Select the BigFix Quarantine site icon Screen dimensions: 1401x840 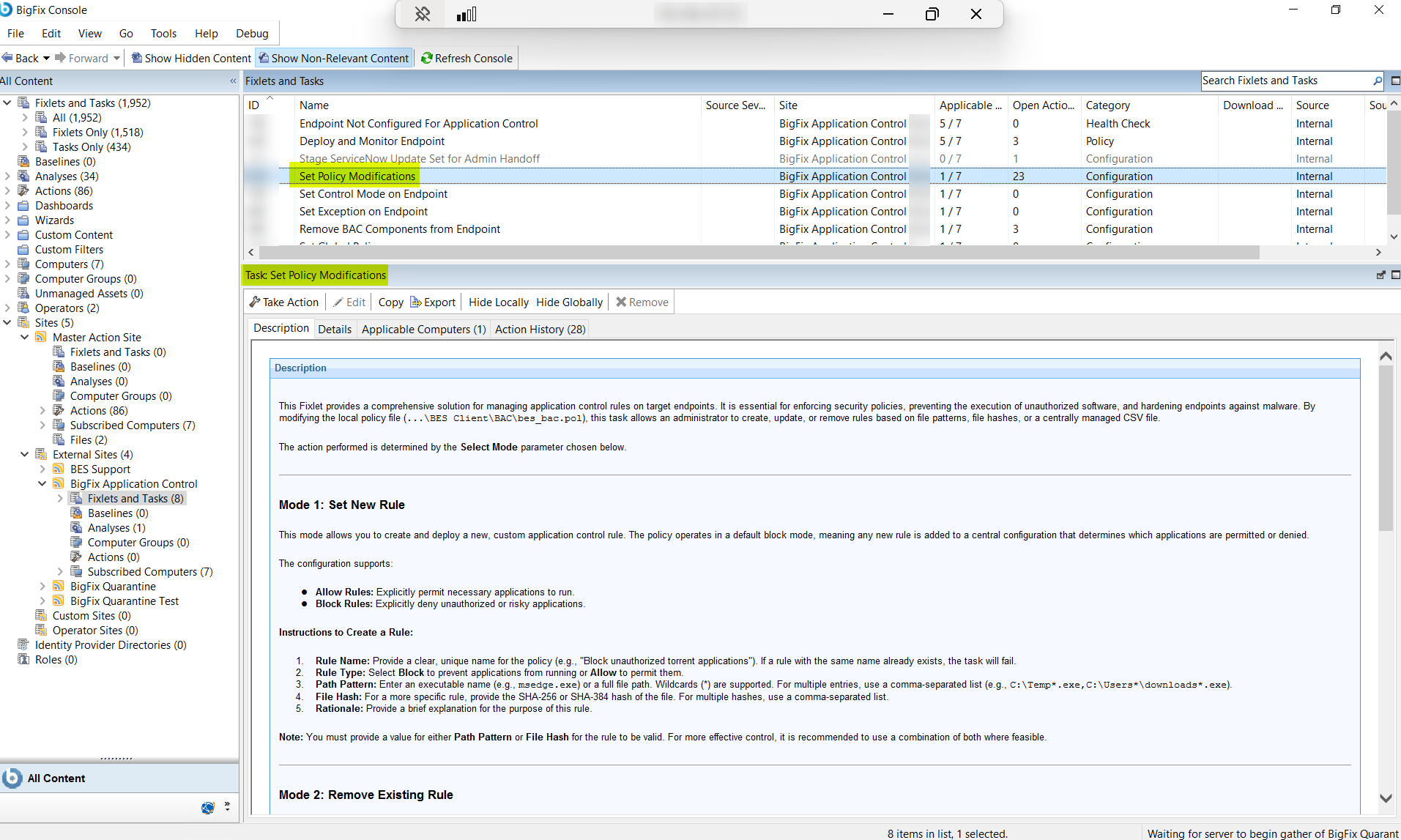59,587
